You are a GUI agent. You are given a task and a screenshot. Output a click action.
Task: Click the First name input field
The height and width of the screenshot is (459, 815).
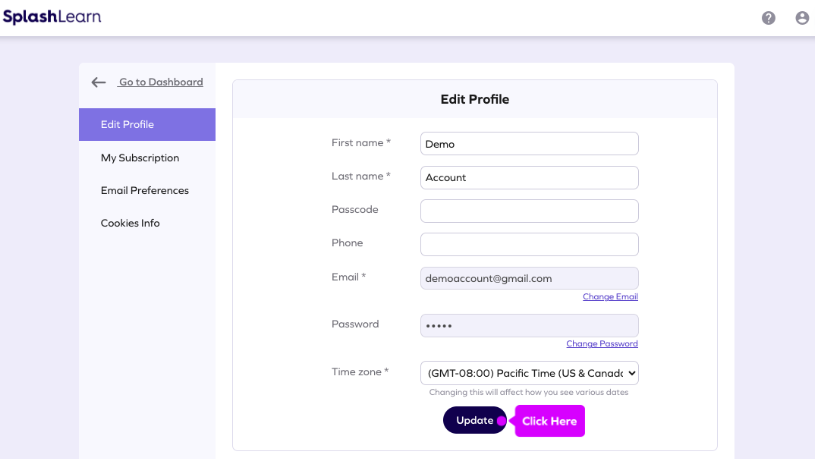click(529, 144)
